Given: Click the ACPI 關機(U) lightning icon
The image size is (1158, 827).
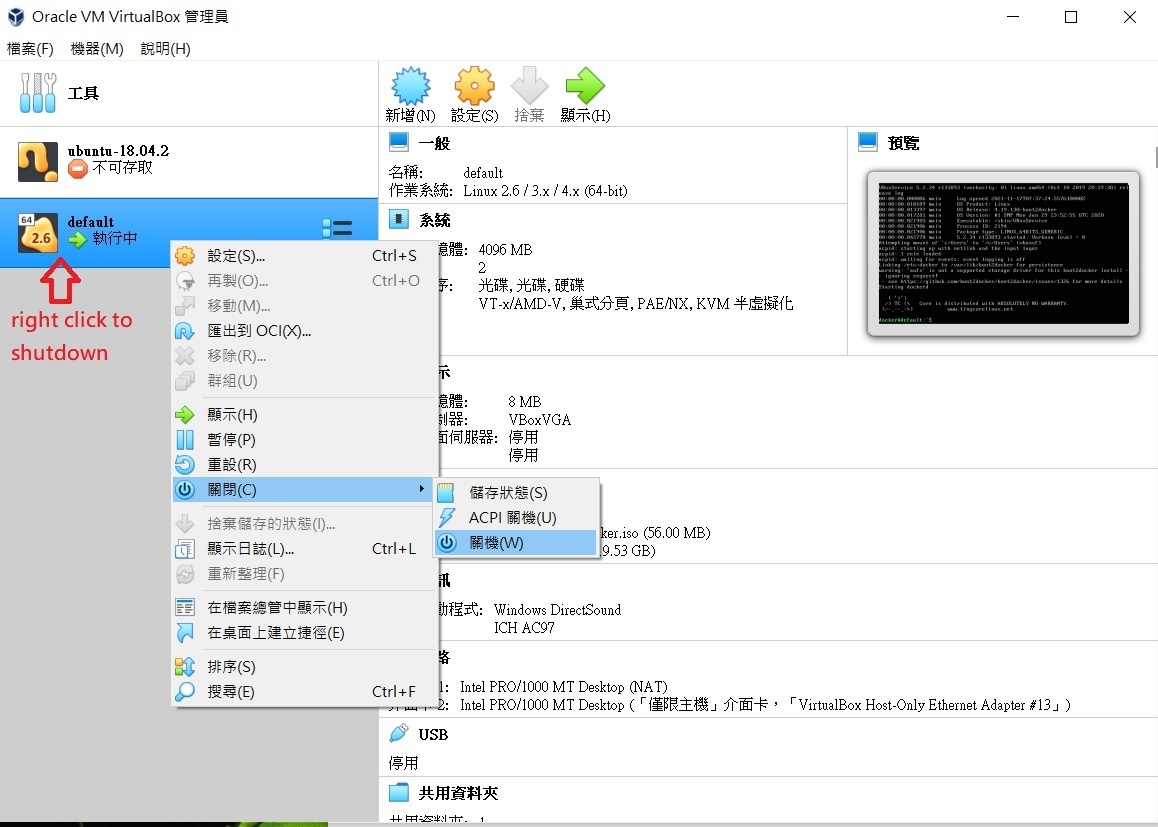Looking at the screenshot, I should click(446, 518).
